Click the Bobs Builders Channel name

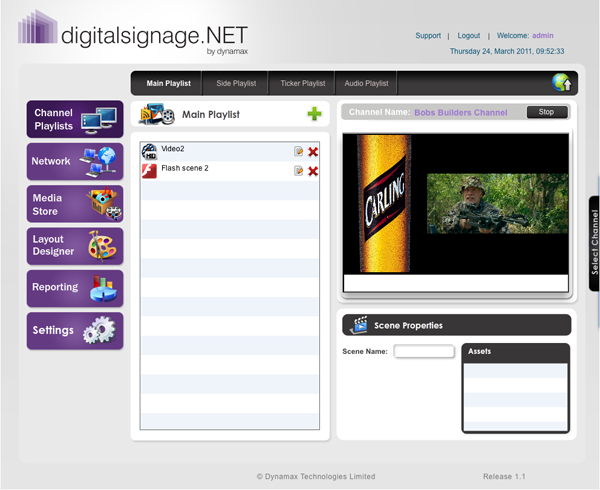coord(461,112)
